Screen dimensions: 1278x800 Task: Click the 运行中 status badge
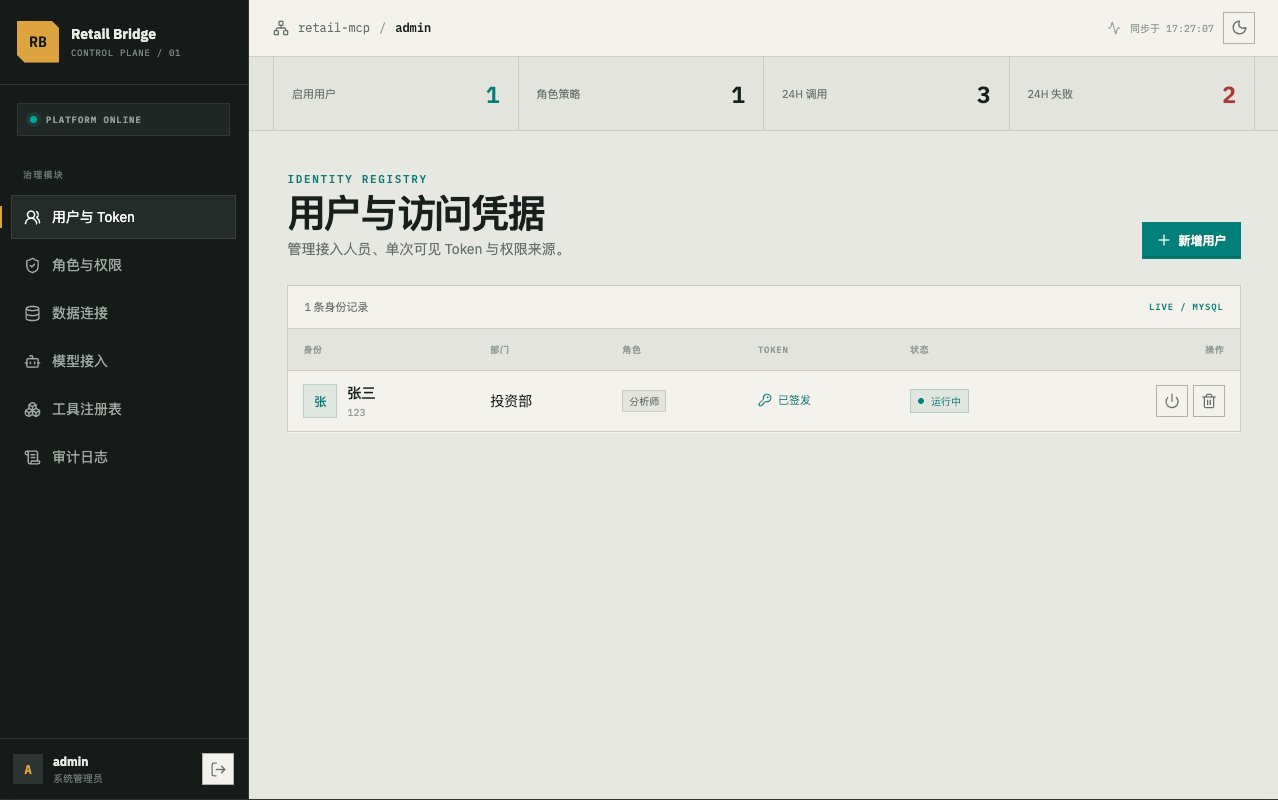(x=939, y=401)
